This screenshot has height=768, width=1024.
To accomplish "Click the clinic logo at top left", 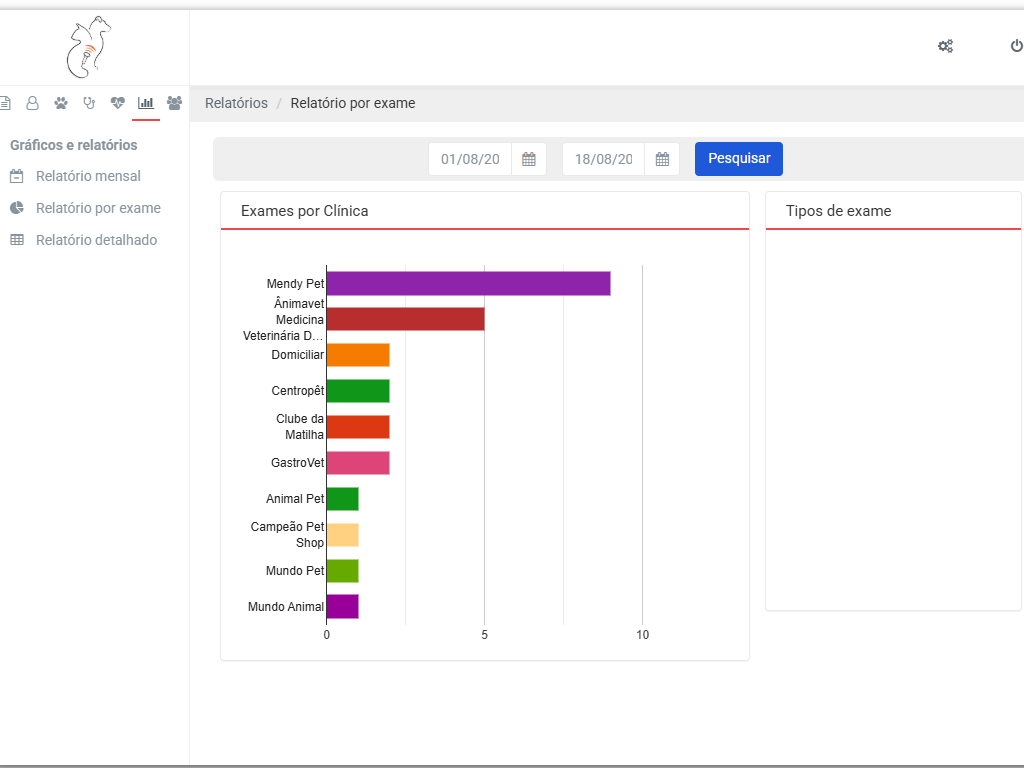I will pyautogui.click(x=88, y=47).
